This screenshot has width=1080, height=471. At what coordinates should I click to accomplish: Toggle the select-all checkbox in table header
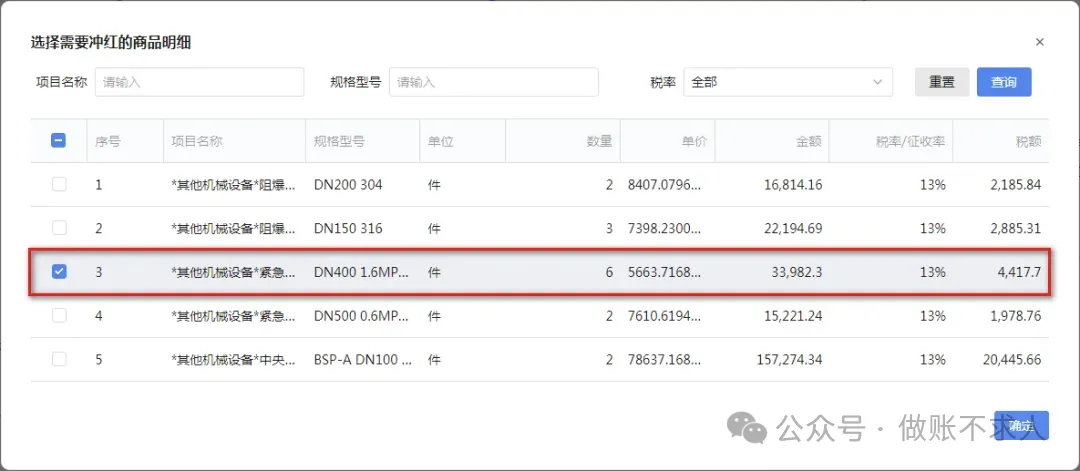point(59,140)
